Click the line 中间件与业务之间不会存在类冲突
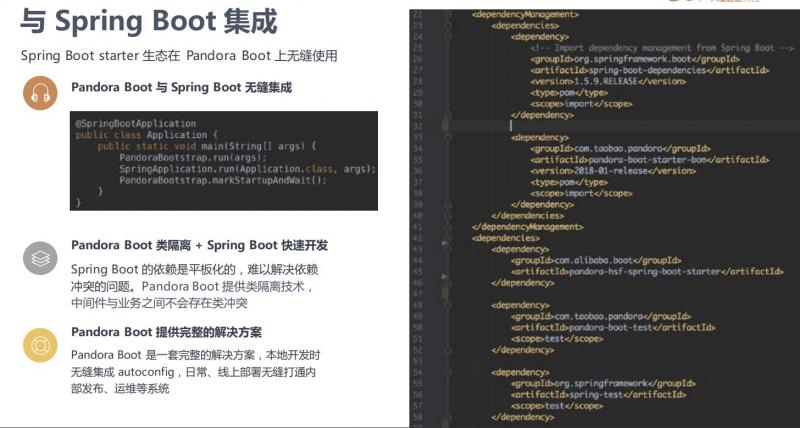800x428 pixels. click(159, 303)
